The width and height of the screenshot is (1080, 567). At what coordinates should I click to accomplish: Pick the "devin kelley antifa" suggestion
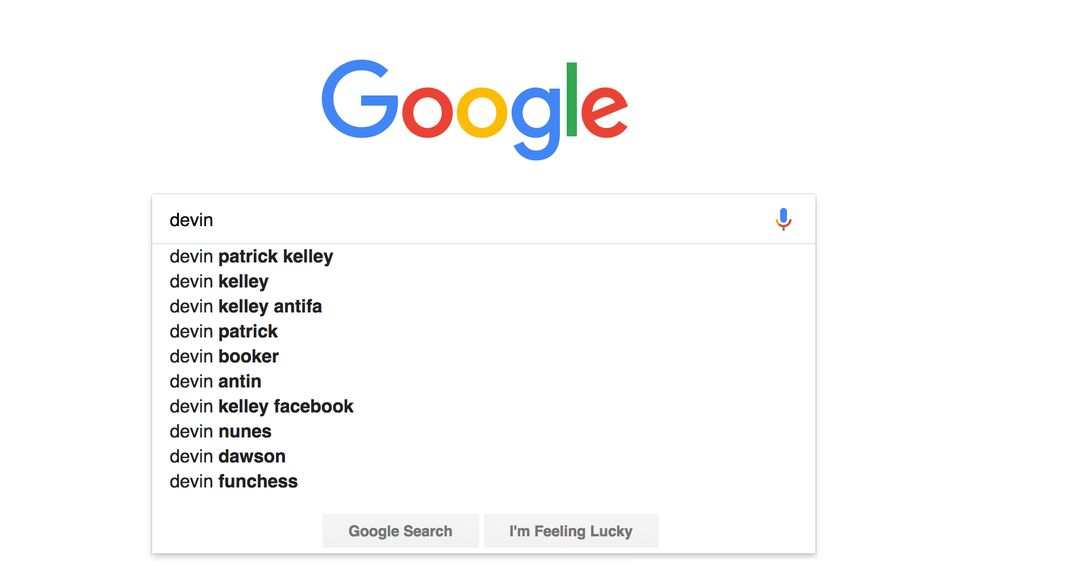[246, 307]
